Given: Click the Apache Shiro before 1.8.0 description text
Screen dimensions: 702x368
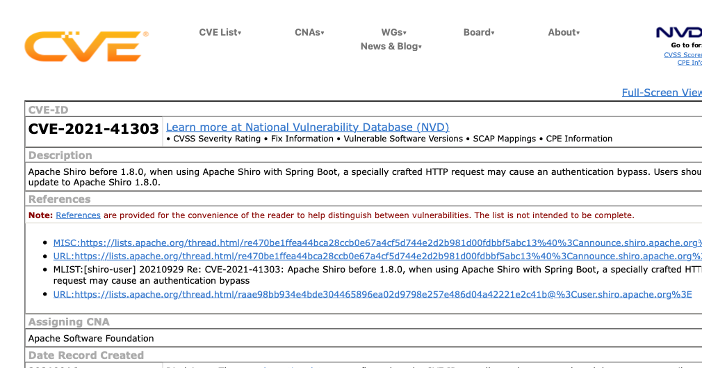Looking at the screenshot, I should coord(365,177).
